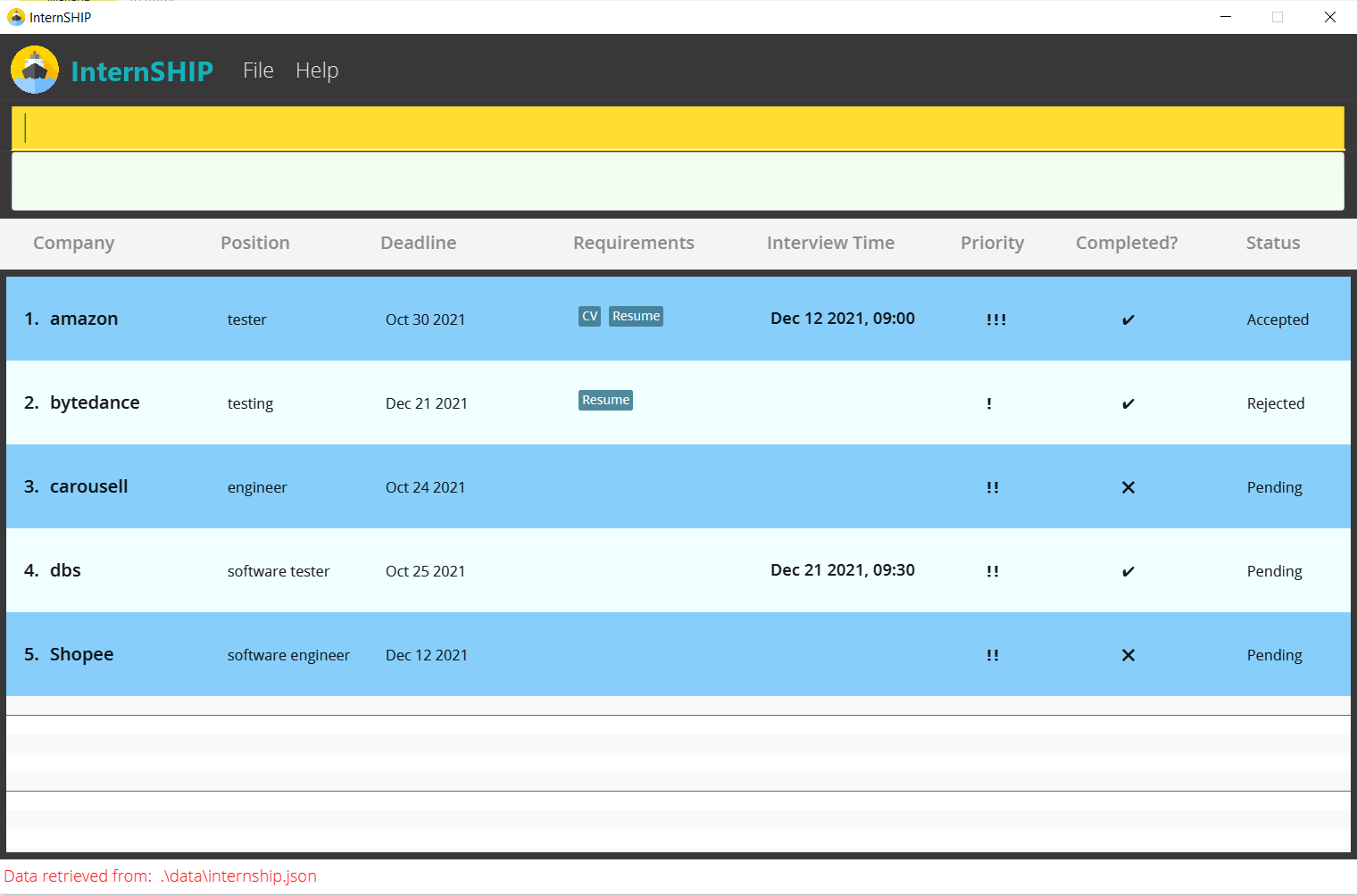Click carousell's double exclamation priority icon
1357x896 pixels.
coord(993,487)
